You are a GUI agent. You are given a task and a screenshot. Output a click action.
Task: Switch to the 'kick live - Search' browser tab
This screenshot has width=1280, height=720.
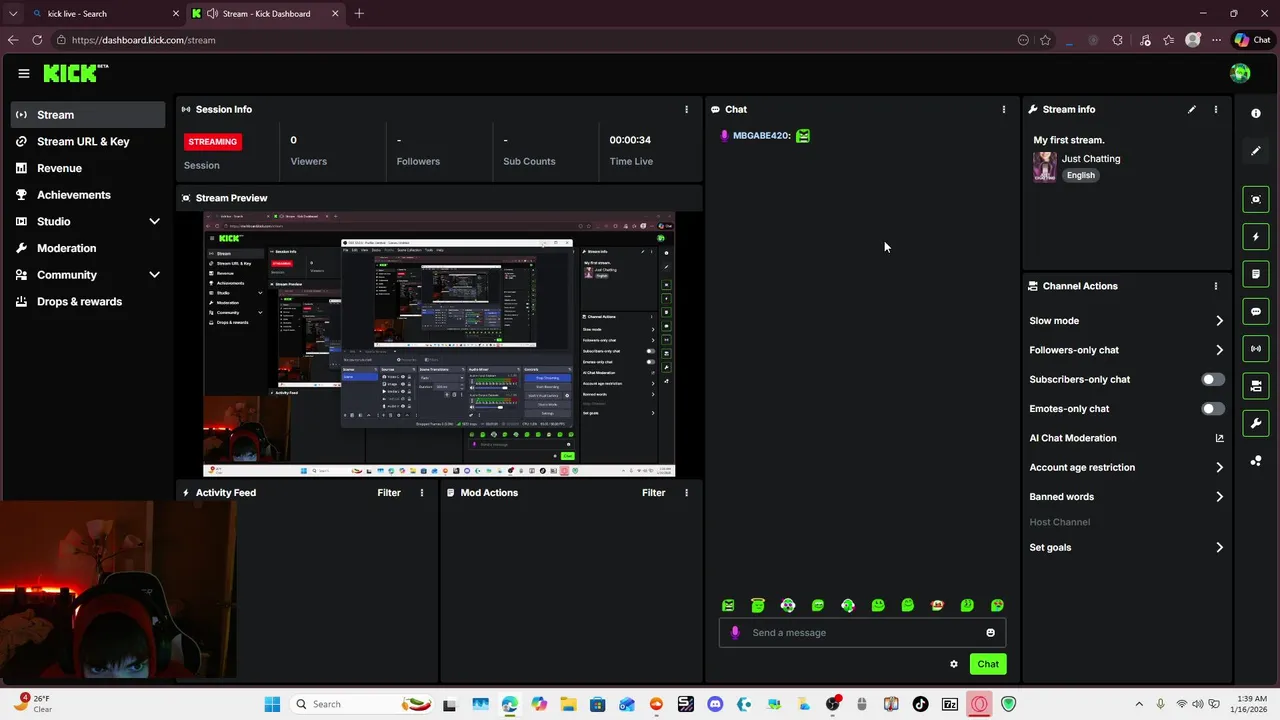[x=104, y=14]
